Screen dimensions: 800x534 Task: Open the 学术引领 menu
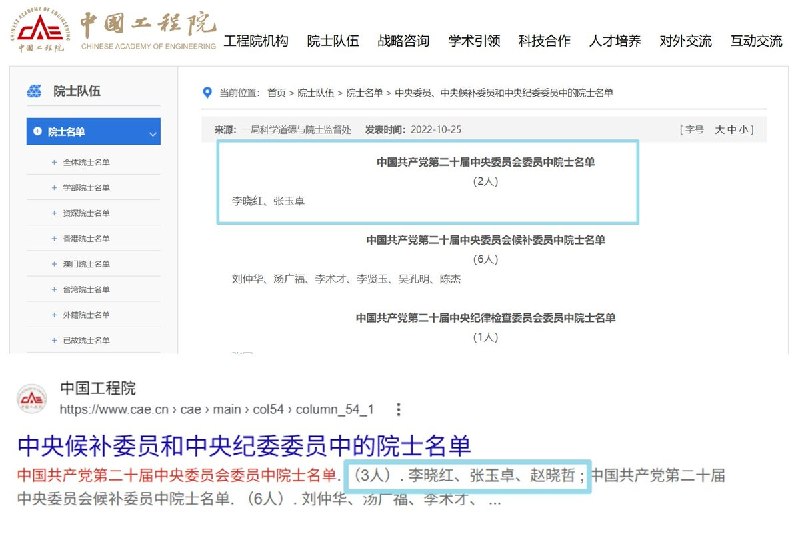(x=474, y=41)
